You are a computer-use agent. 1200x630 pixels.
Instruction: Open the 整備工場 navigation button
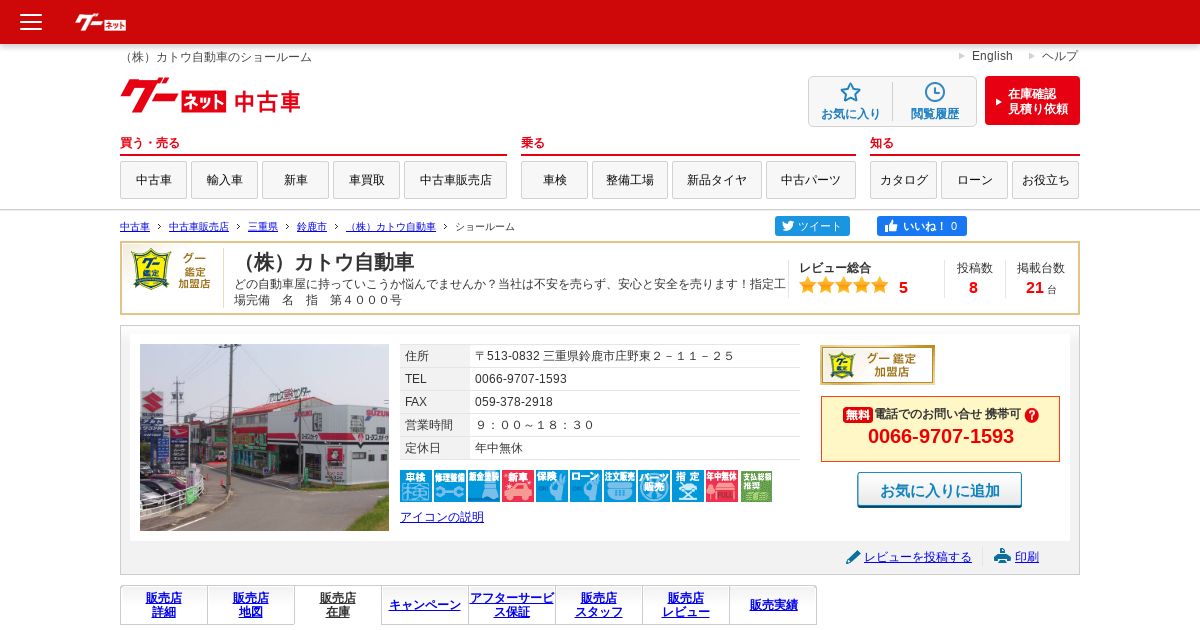[x=630, y=180]
